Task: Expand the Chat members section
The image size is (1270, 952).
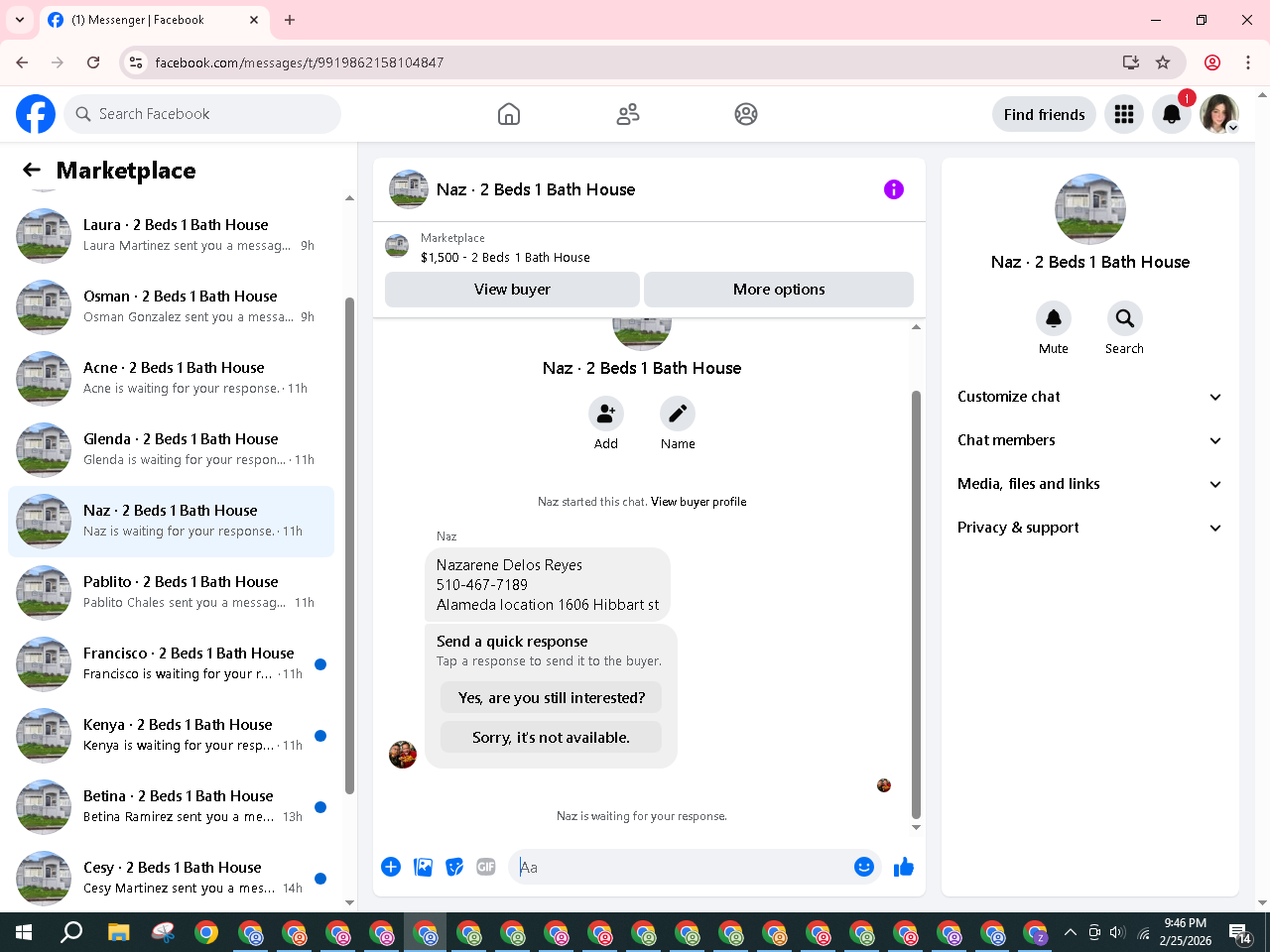Action: [1089, 440]
